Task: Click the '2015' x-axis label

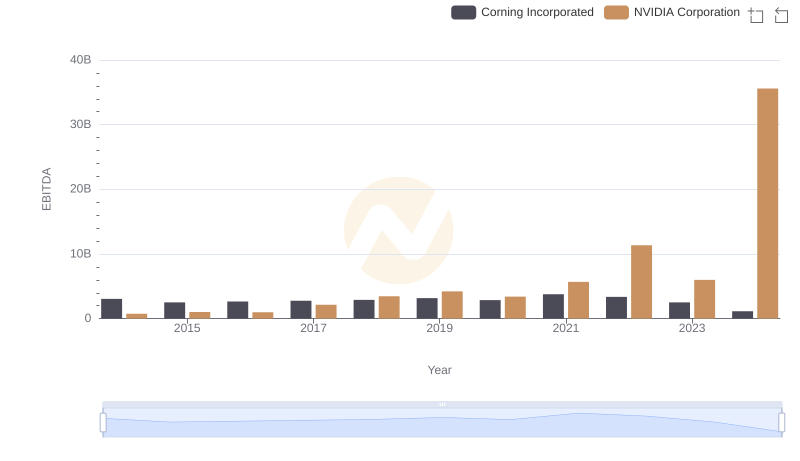Action: (x=187, y=328)
